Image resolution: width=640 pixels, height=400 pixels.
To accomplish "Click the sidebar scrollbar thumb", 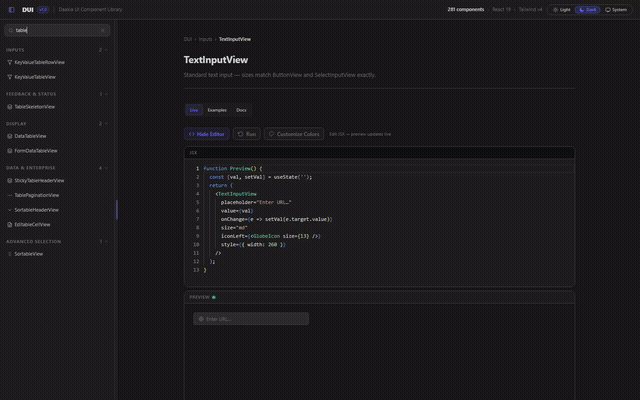I will pos(117,210).
